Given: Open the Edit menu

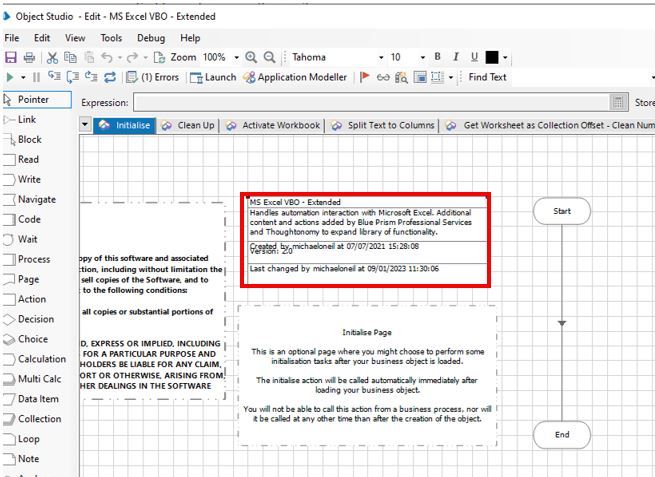Looking at the screenshot, I should pyautogui.click(x=42, y=38).
